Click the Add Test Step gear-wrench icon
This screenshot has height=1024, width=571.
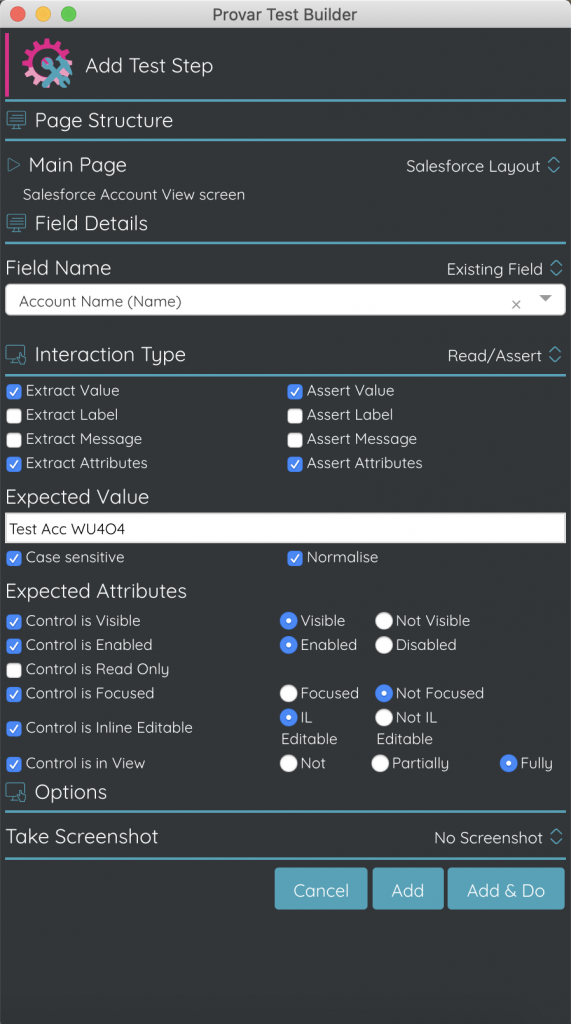[x=47, y=63]
